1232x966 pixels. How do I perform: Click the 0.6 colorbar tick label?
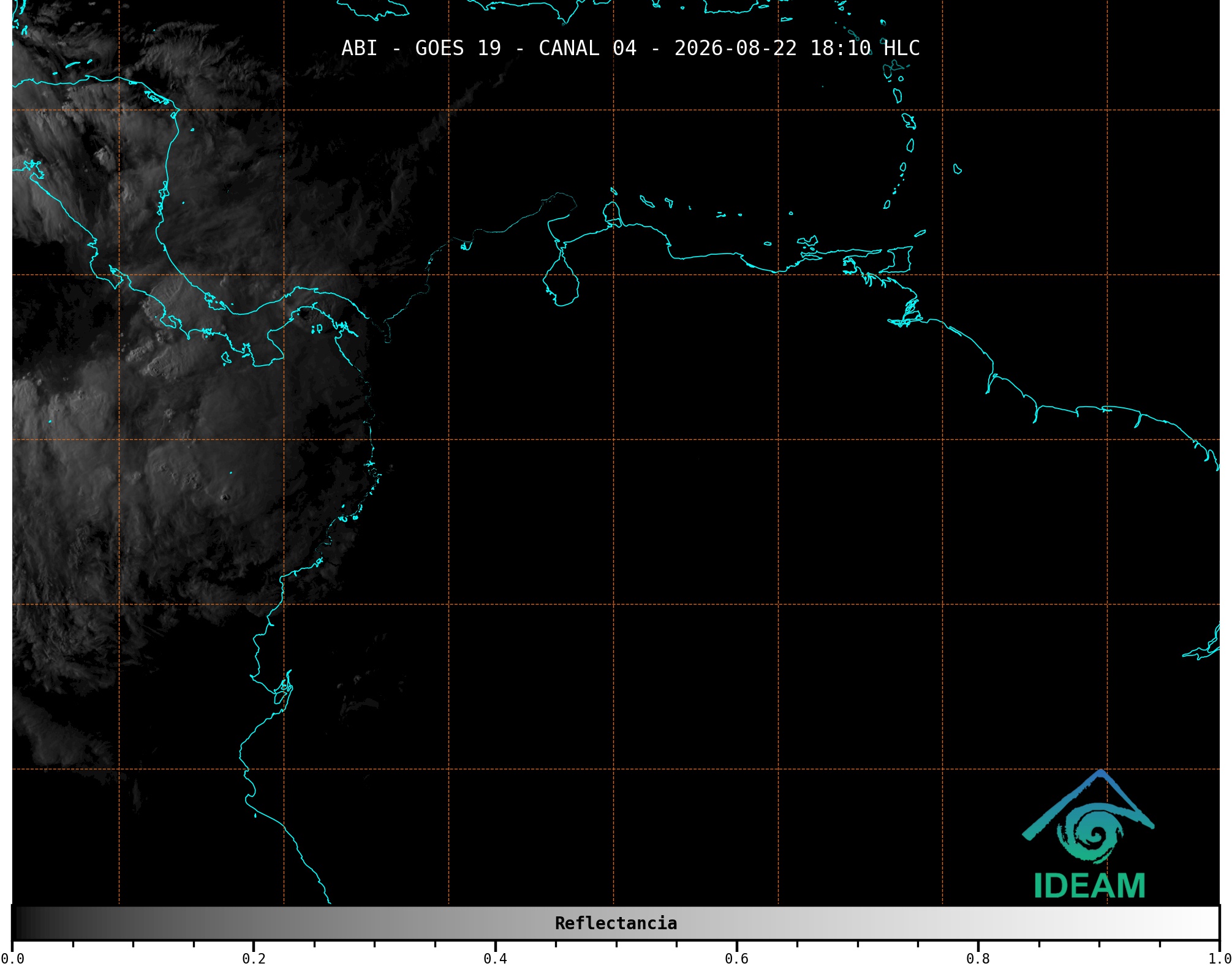point(736,959)
